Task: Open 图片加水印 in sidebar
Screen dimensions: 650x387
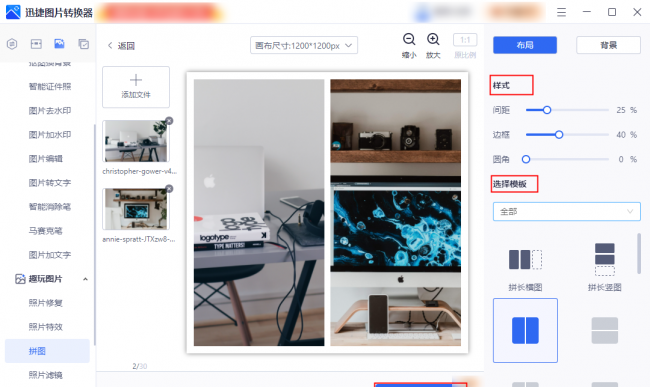Action: 50,134
